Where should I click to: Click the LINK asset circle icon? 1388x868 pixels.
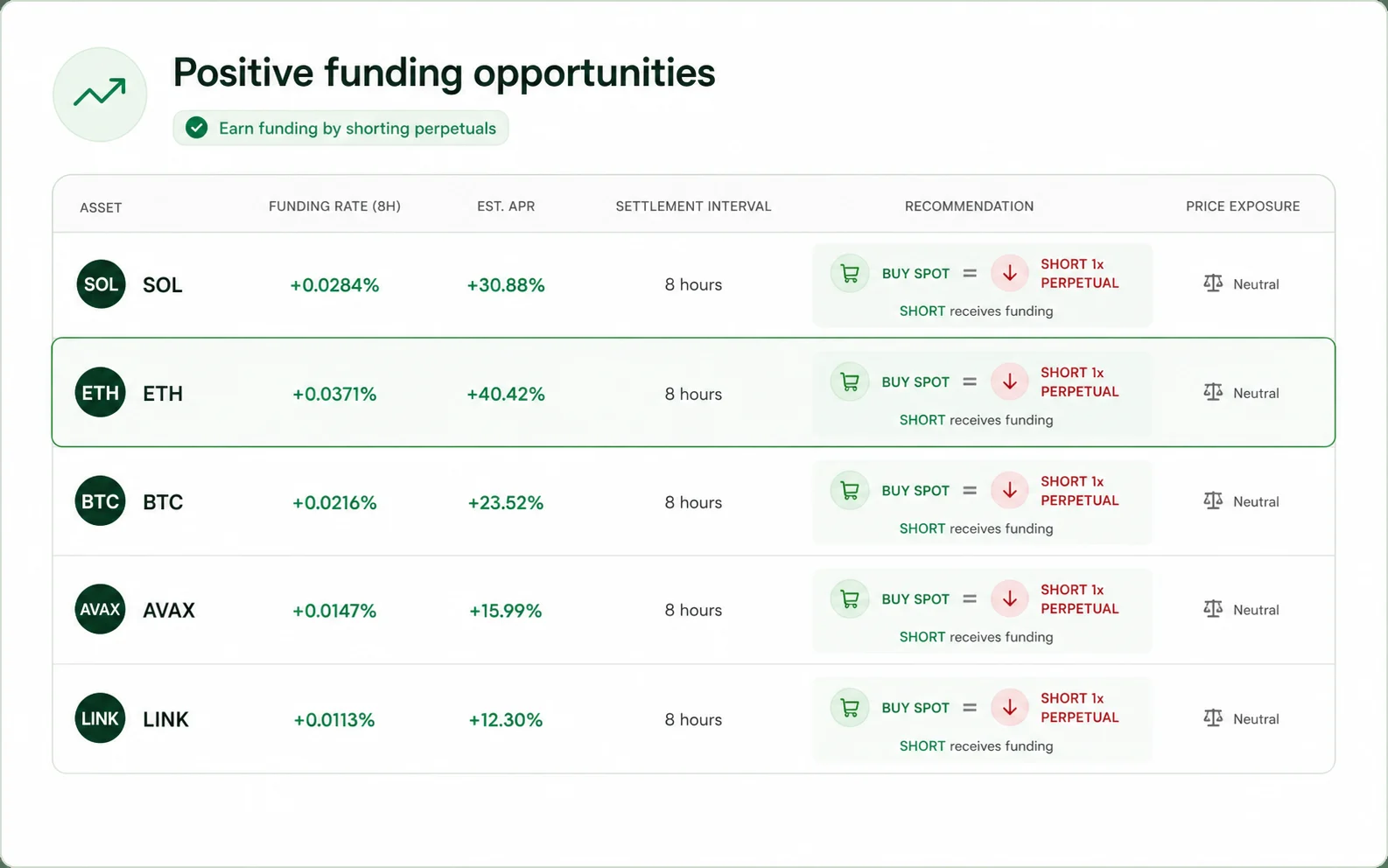coord(101,718)
